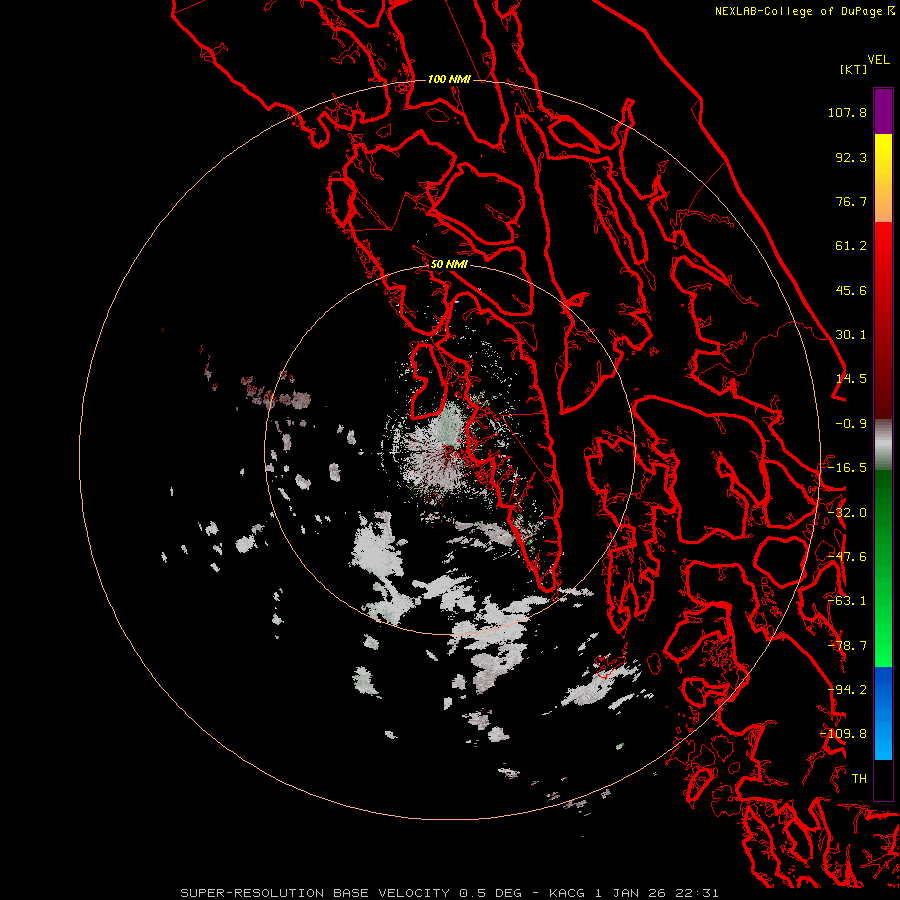This screenshot has height=900, width=900.
Task: Click the 22:31 timestamp in the caption
Action: [698, 893]
